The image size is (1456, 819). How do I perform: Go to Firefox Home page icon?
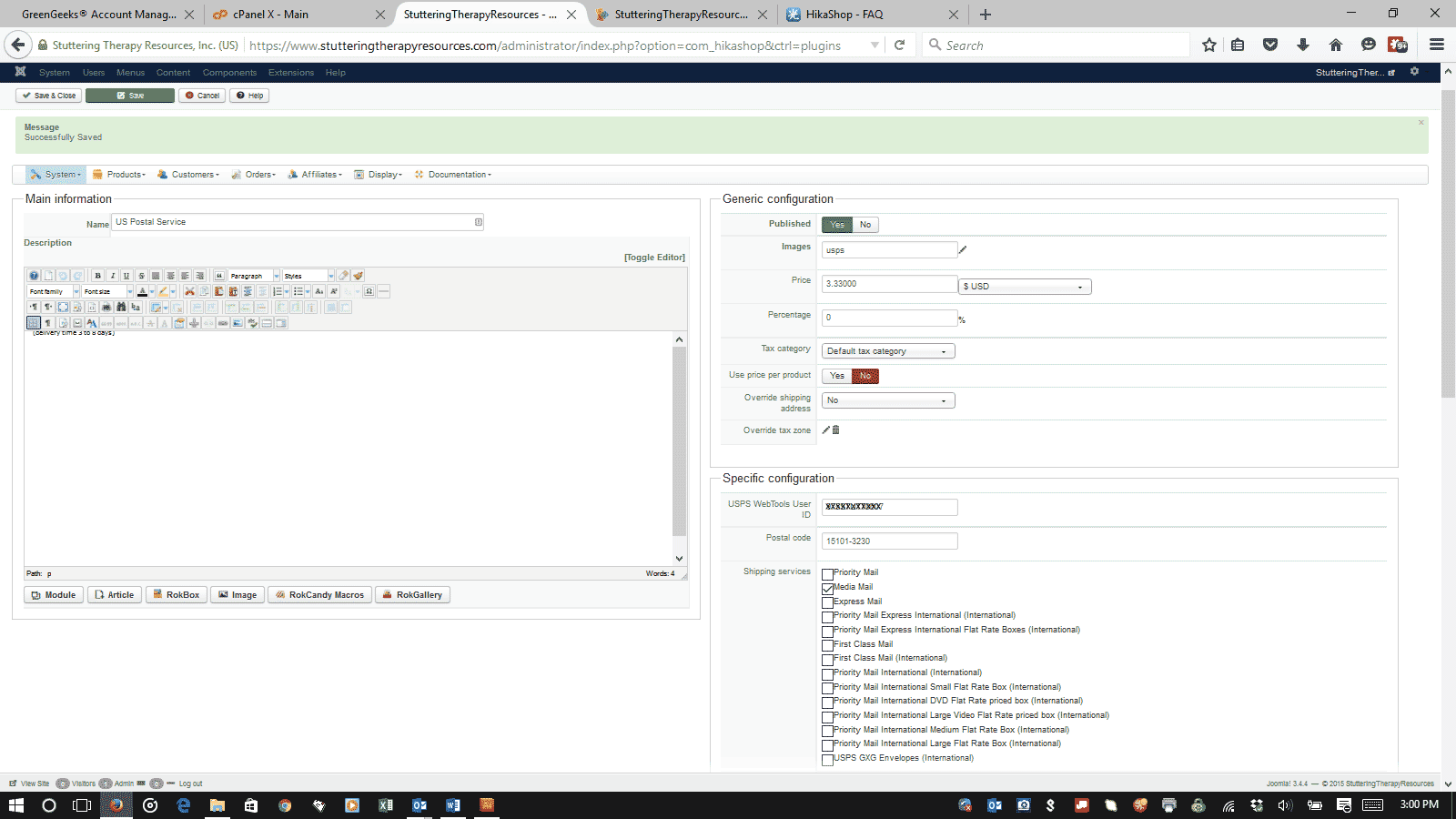point(1336,45)
